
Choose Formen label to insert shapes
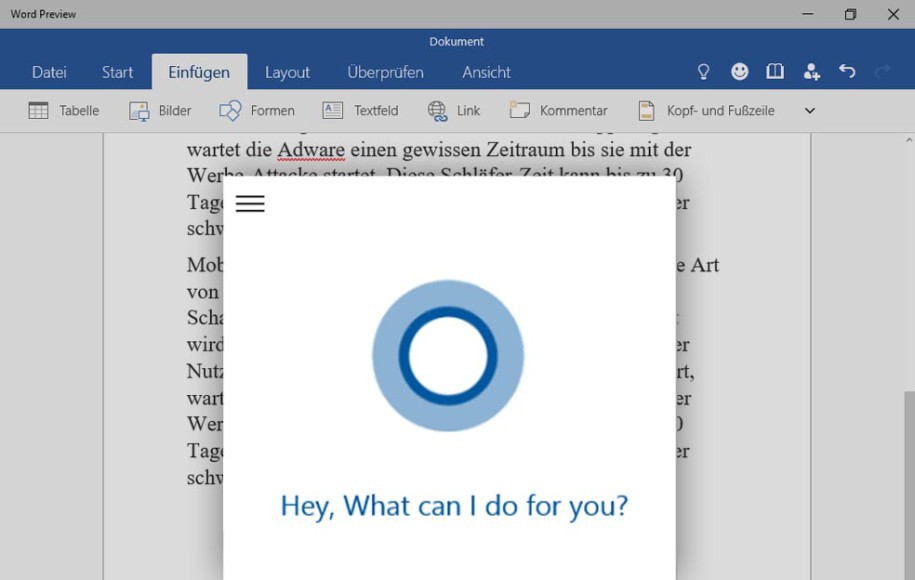273,110
